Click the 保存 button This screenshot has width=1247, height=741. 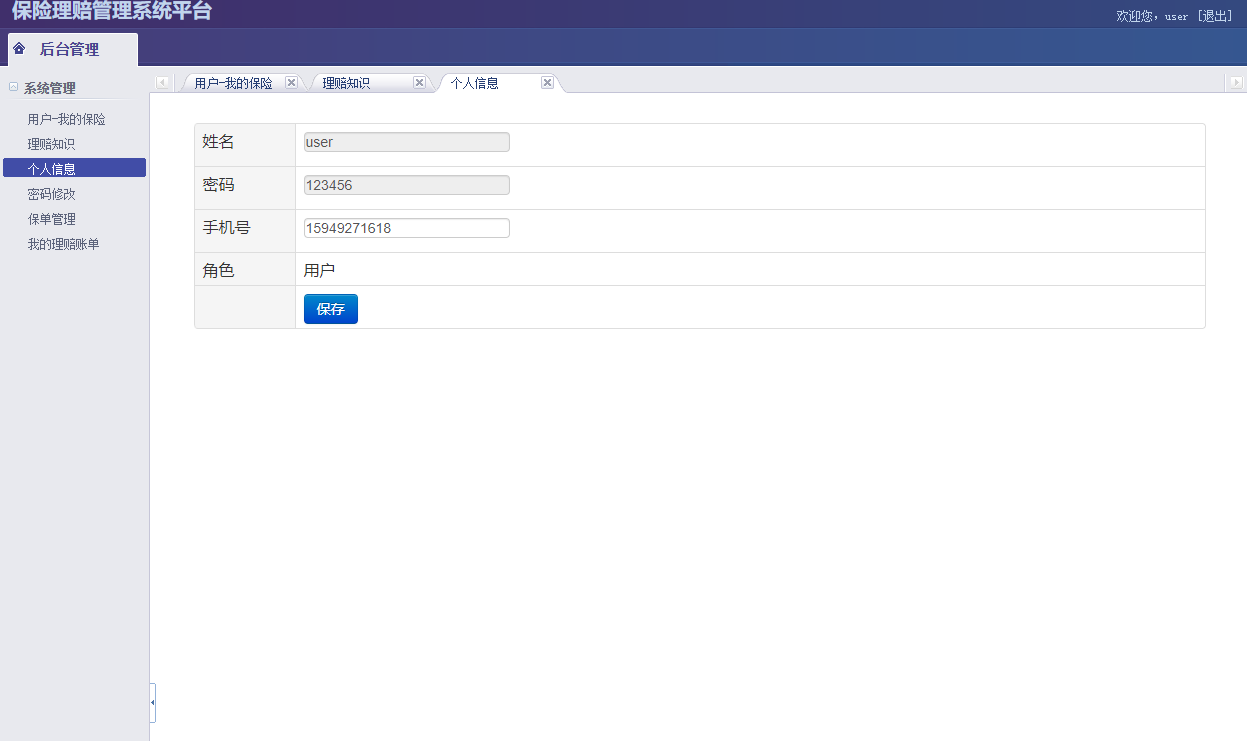pyautogui.click(x=331, y=309)
